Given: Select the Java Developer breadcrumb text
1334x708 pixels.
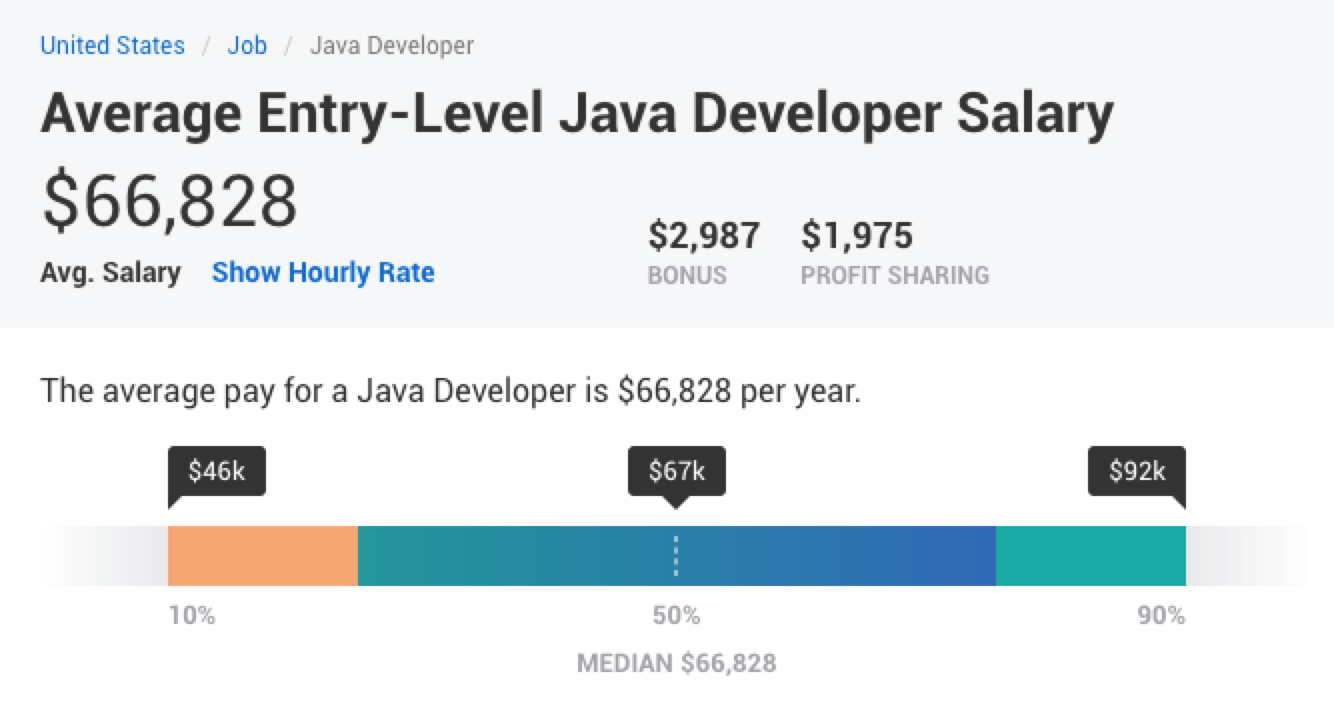Looking at the screenshot, I should tap(392, 46).
